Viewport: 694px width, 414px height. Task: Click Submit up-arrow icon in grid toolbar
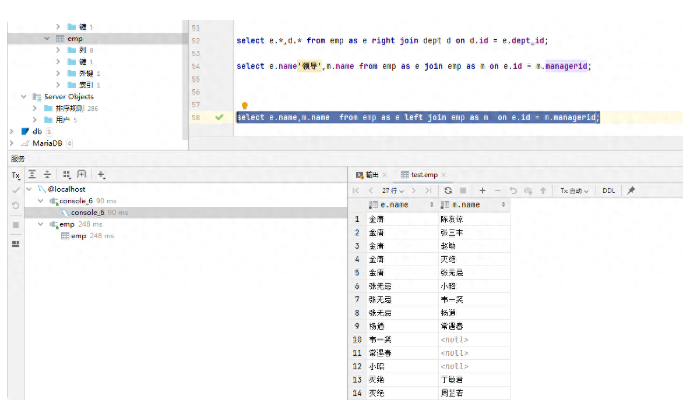coord(543,190)
